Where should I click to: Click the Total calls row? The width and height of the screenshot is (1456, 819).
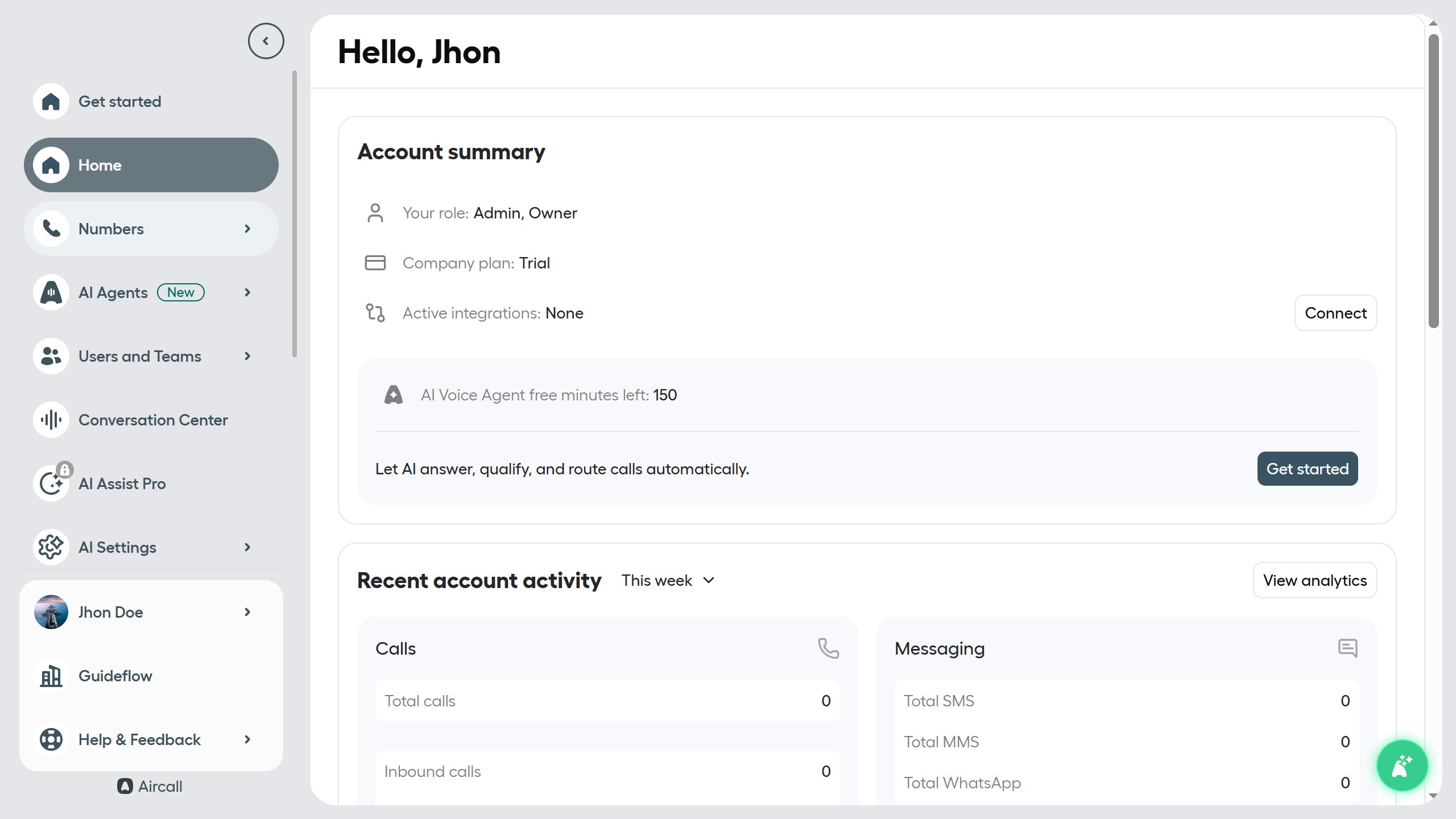(x=607, y=701)
